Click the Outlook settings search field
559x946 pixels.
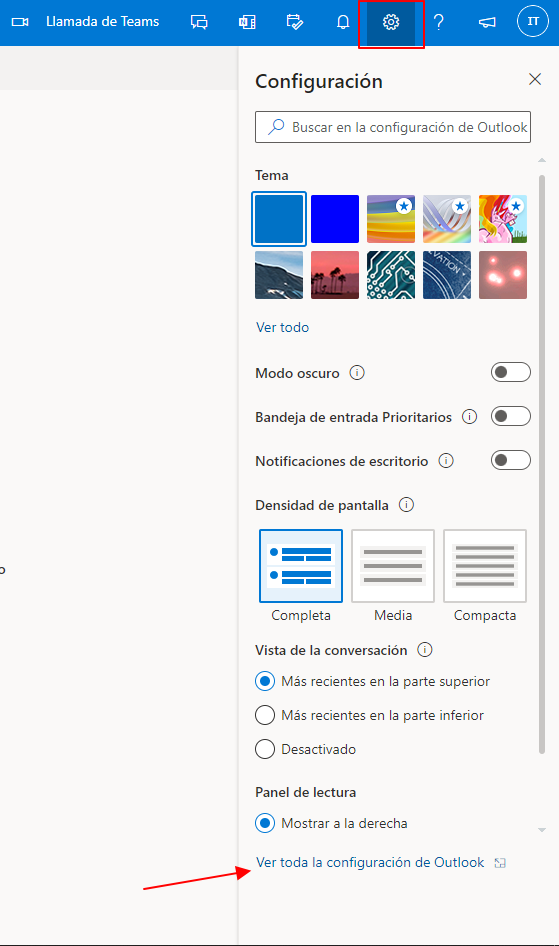click(x=393, y=127)
